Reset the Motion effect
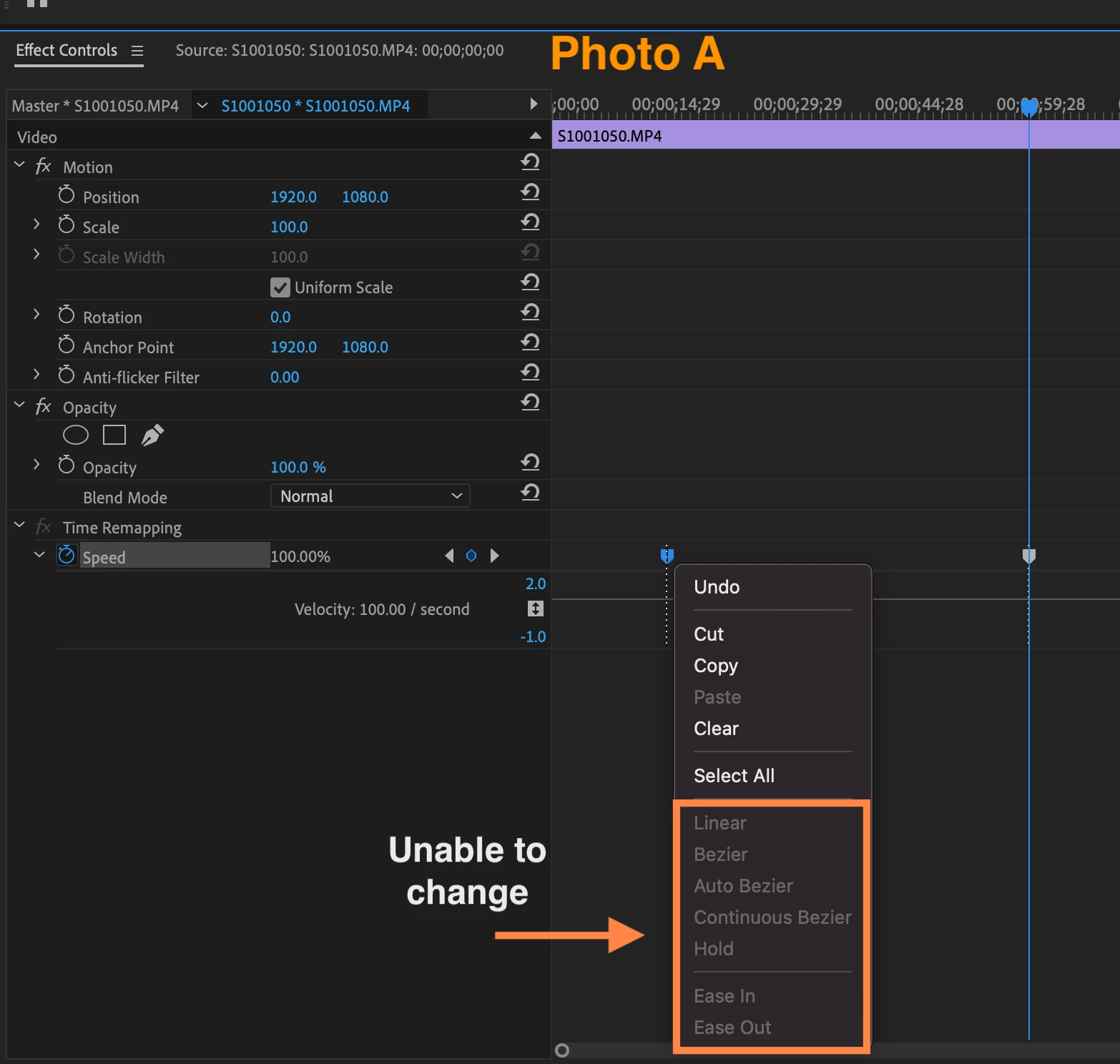Viewport: 1120px width, 1064px height. click(x=530, y=162)
